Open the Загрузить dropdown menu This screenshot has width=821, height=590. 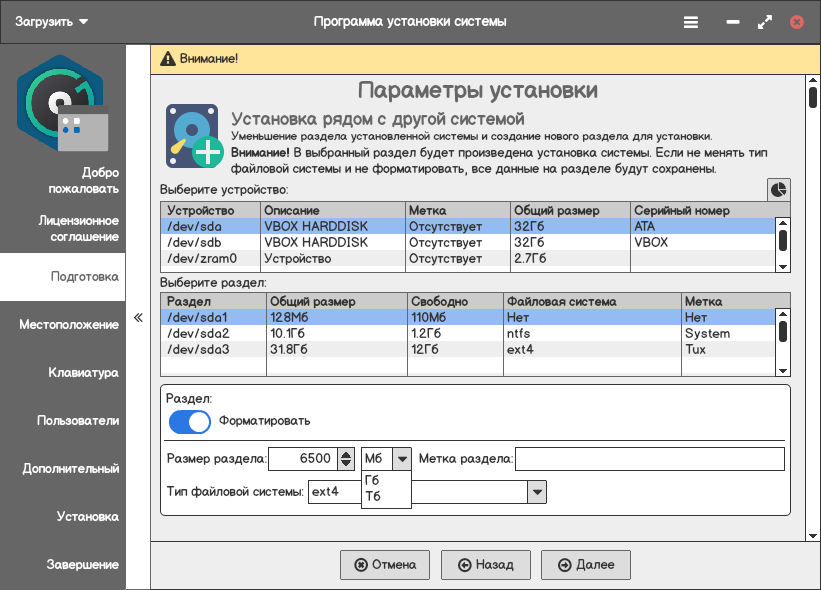coord(51,22)
